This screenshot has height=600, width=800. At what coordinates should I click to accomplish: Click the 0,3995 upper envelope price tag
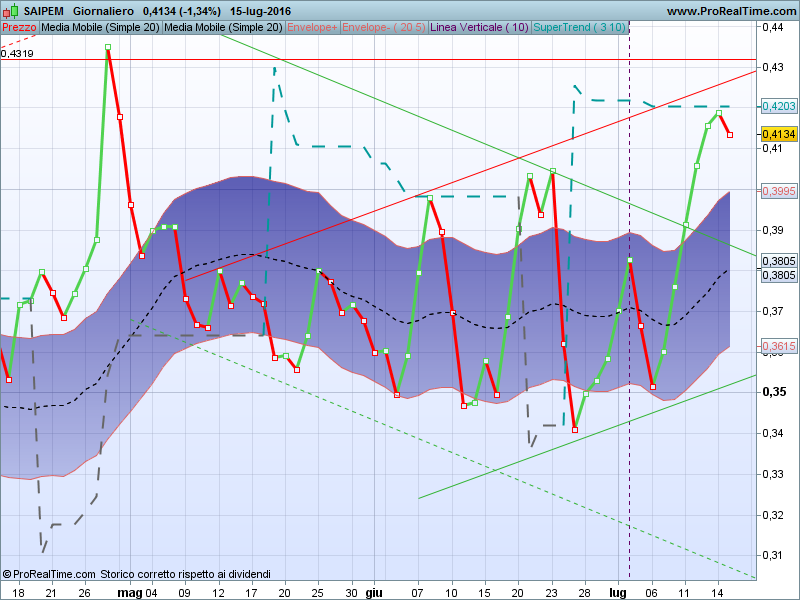click(x=779, y=191)
